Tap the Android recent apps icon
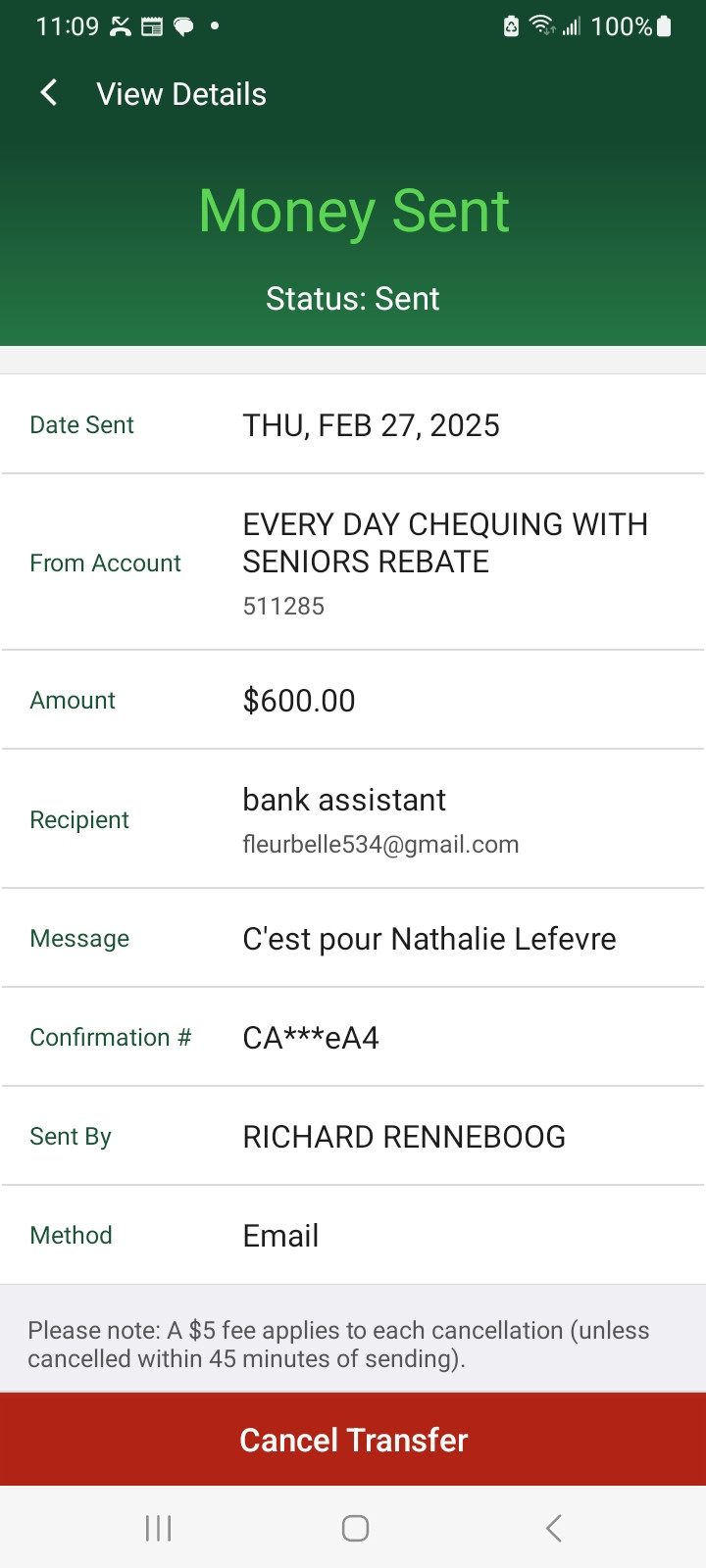 (x=158, y=1528)
